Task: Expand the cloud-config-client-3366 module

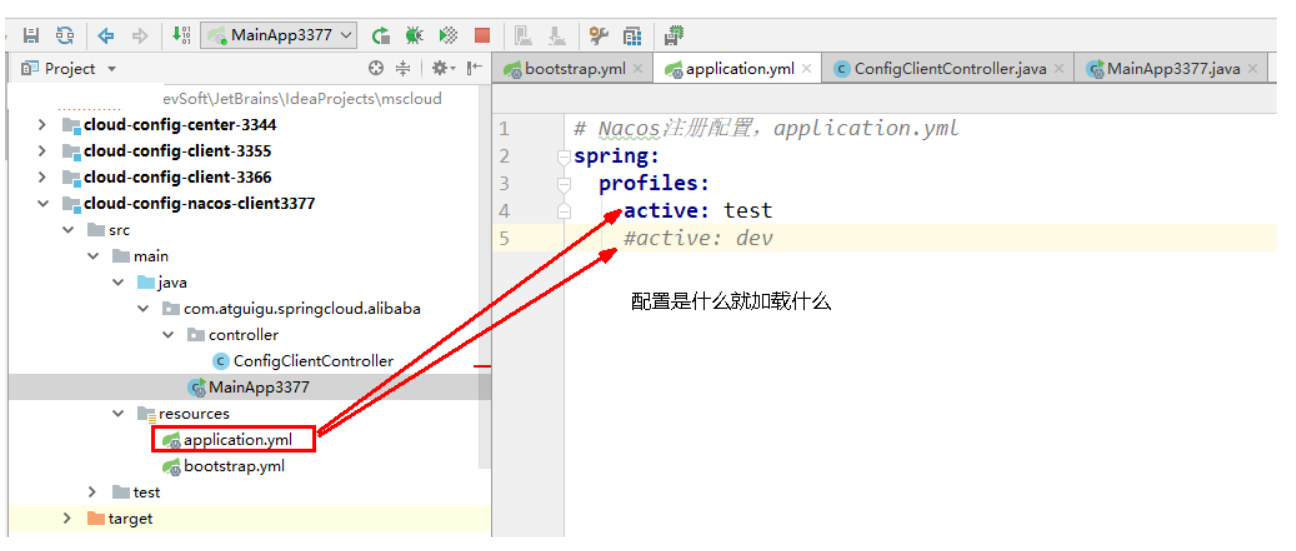Action: pyautogui.click(x=42, y=177)
